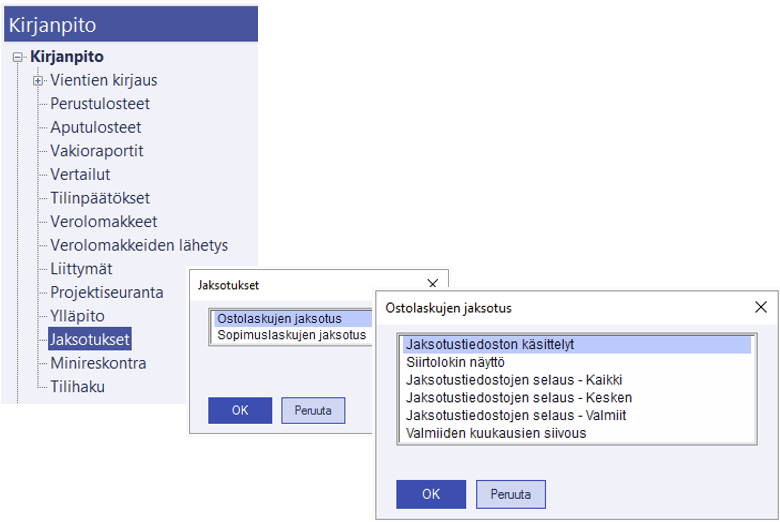780x522 pixels.
Task: Select Tilihaku tree item
Action: [x=77, y=387]
